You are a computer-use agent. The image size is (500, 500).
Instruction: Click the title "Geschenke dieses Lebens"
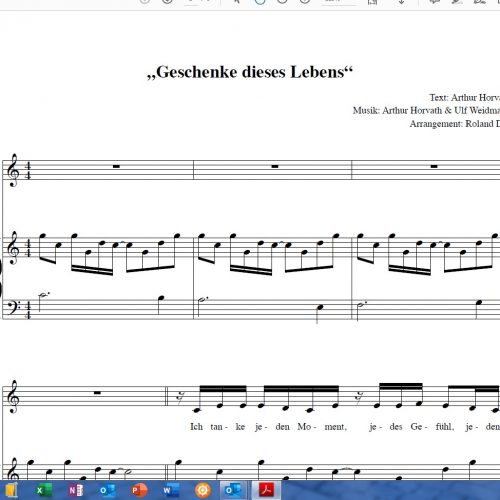click(x=250, y=72)
